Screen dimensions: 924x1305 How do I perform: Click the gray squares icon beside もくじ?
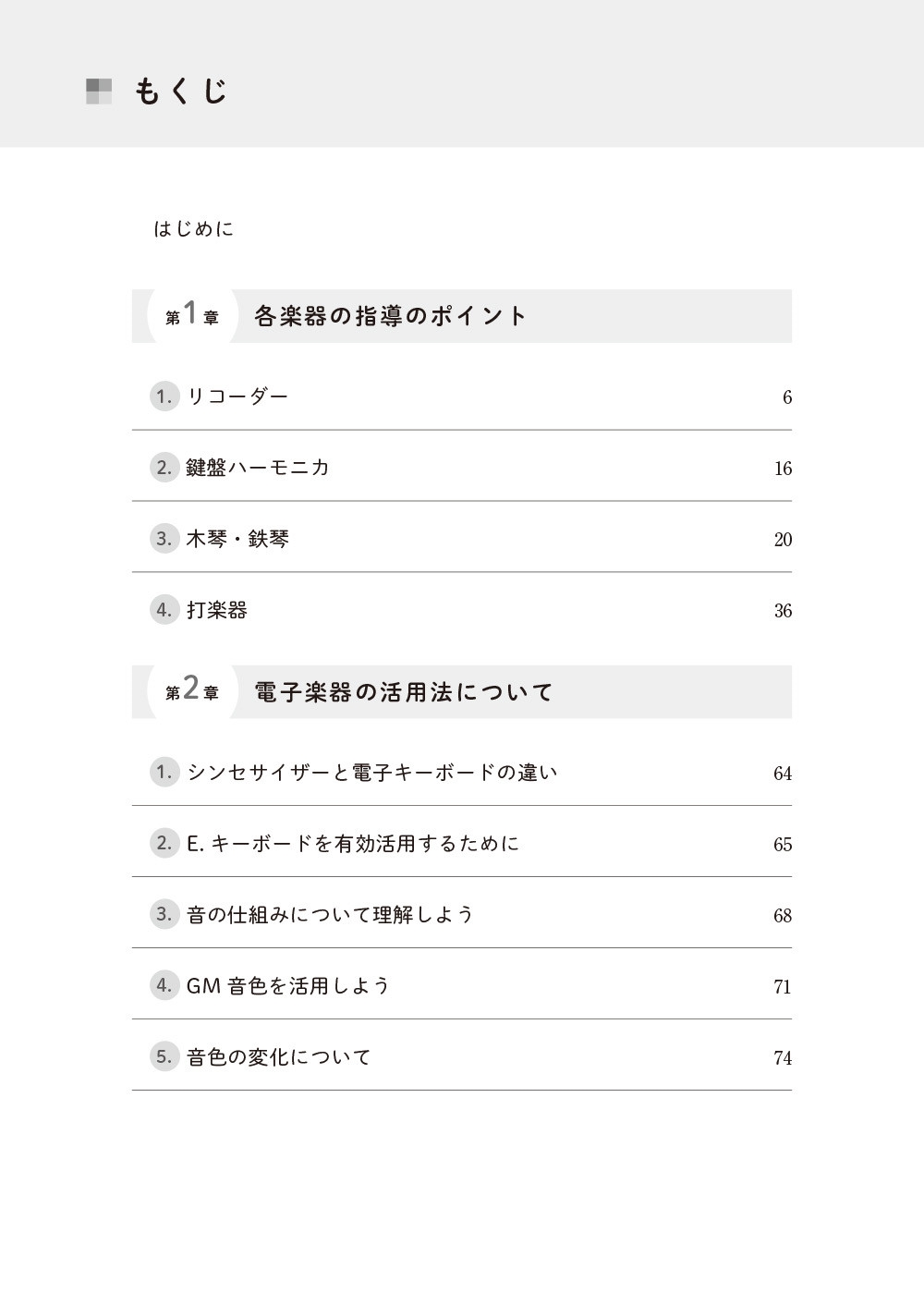click(99, 91)
